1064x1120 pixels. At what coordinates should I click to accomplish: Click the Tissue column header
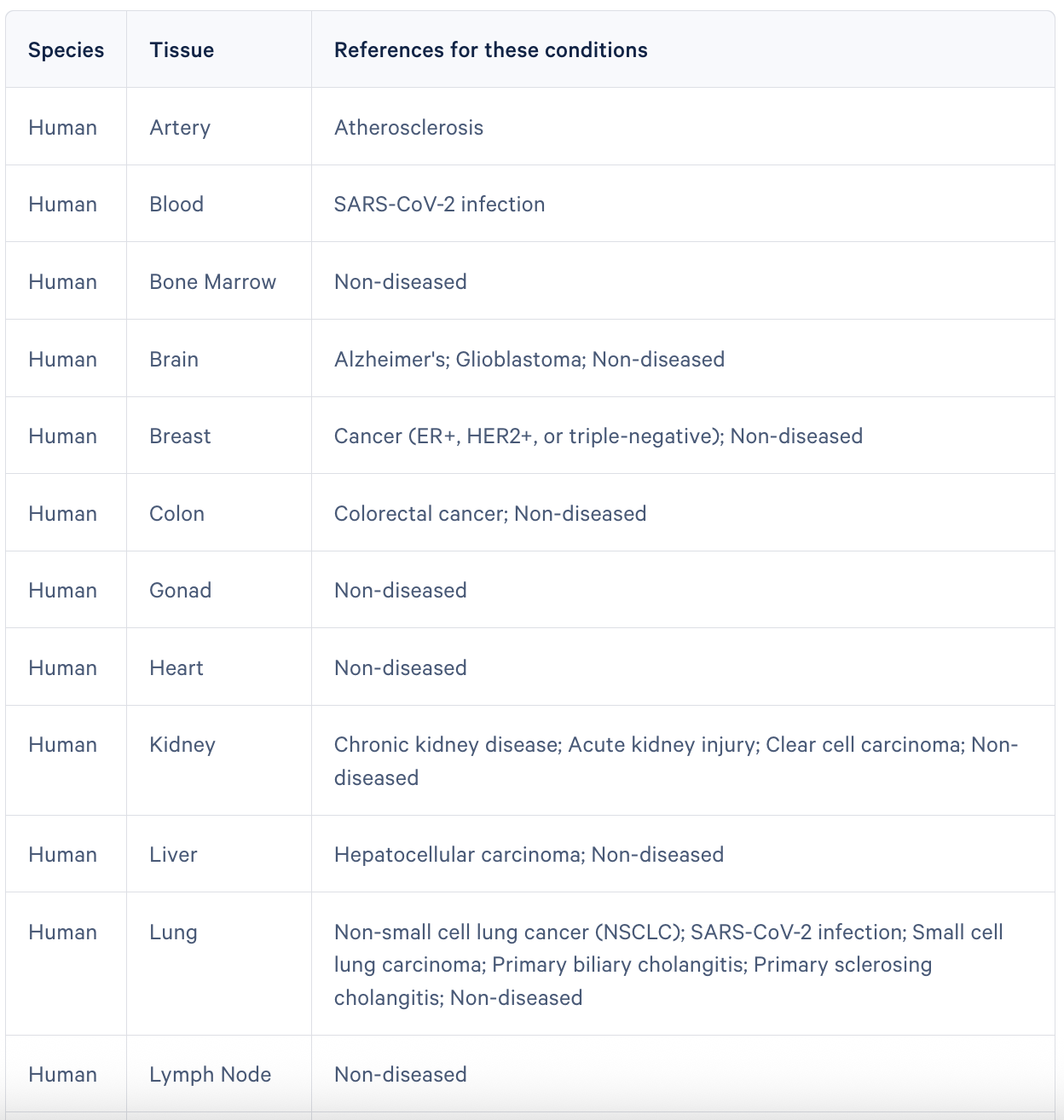click(x=182, y=50)
